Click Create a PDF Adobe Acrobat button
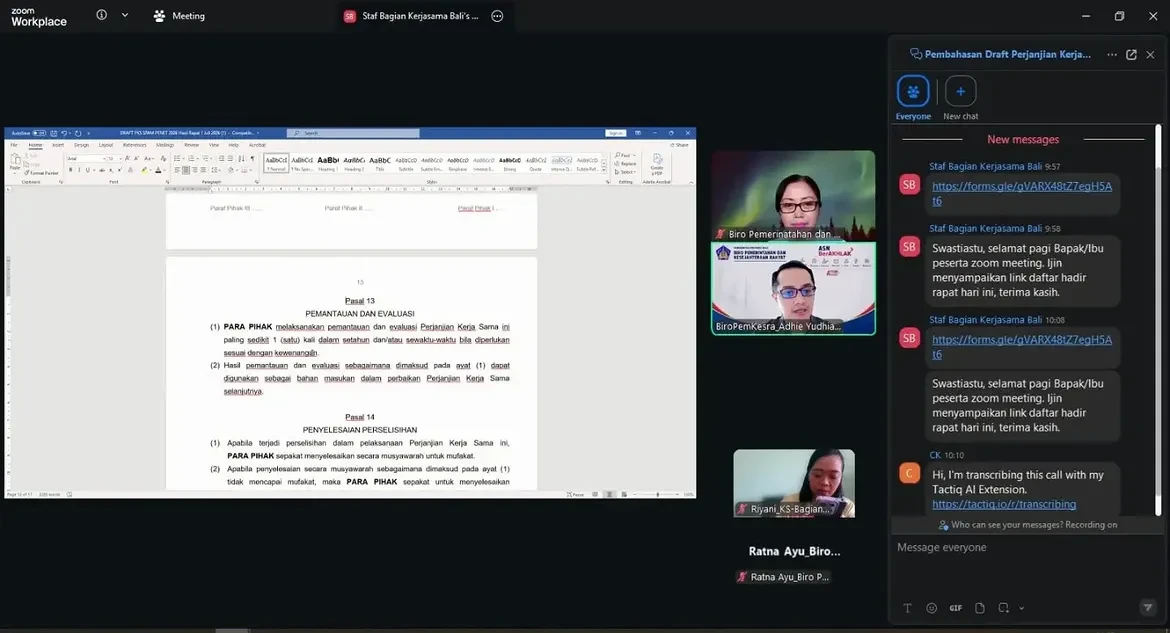This screenshot has height=633, width=1170. click(657, 163)
